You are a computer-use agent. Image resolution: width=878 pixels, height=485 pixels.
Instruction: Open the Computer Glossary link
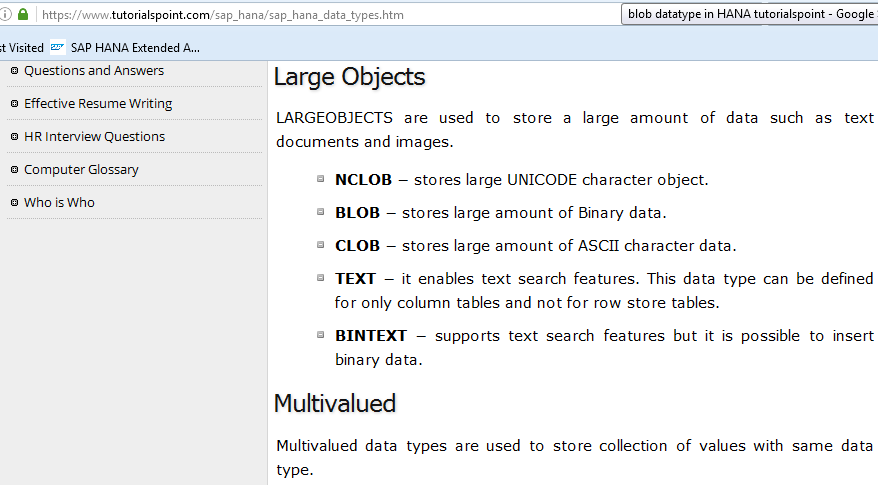tap(81, 170)
